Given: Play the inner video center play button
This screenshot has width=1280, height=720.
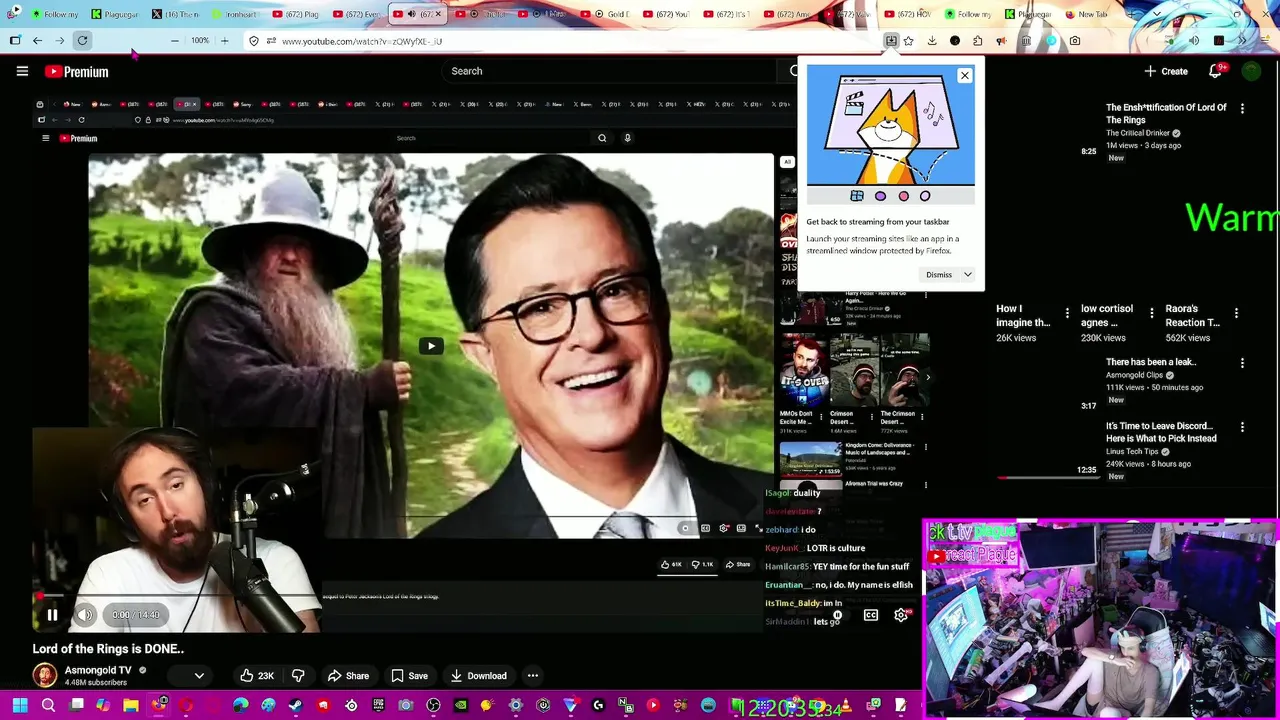Looking at the screenshot, I should [x=431, y=346].
